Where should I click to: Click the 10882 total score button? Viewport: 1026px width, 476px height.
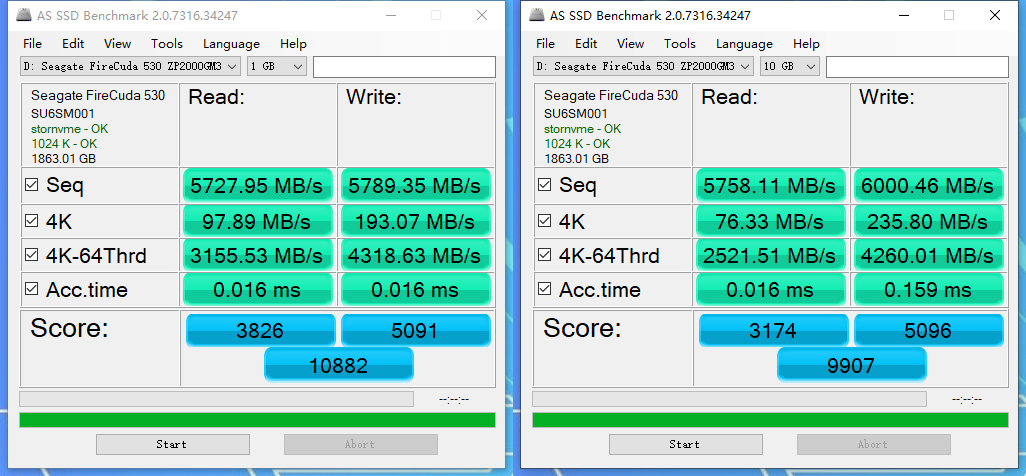coord(338,365)
